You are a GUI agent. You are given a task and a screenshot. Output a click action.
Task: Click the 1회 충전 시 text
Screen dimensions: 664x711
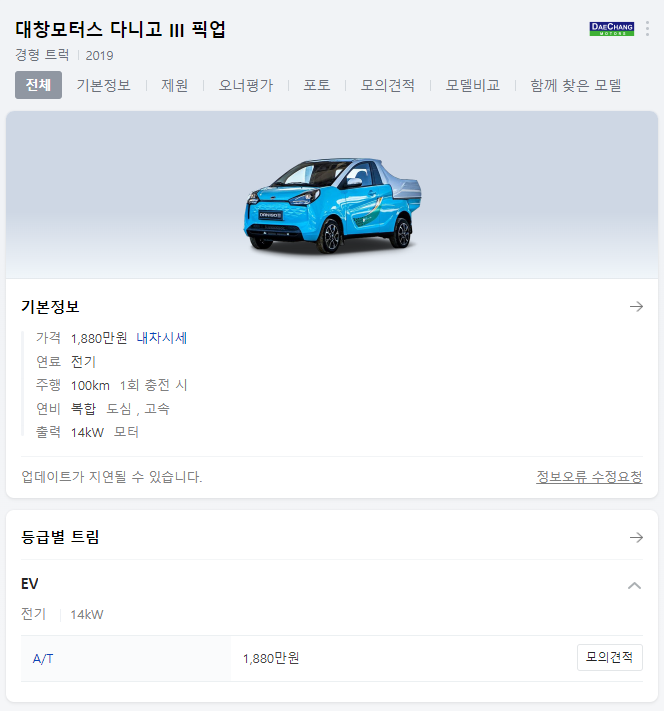point(153,385)
